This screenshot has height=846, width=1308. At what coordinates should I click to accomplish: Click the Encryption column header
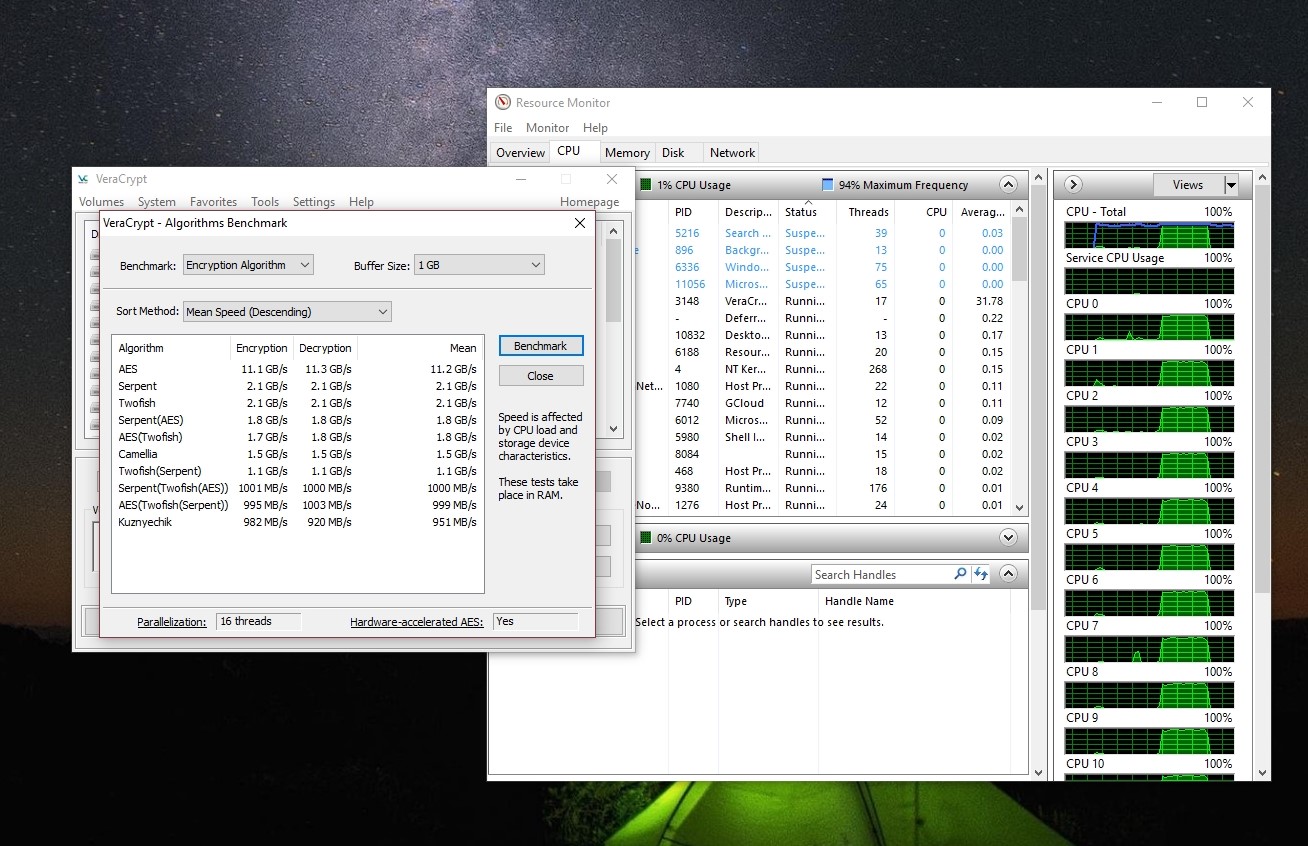[261, 348]
